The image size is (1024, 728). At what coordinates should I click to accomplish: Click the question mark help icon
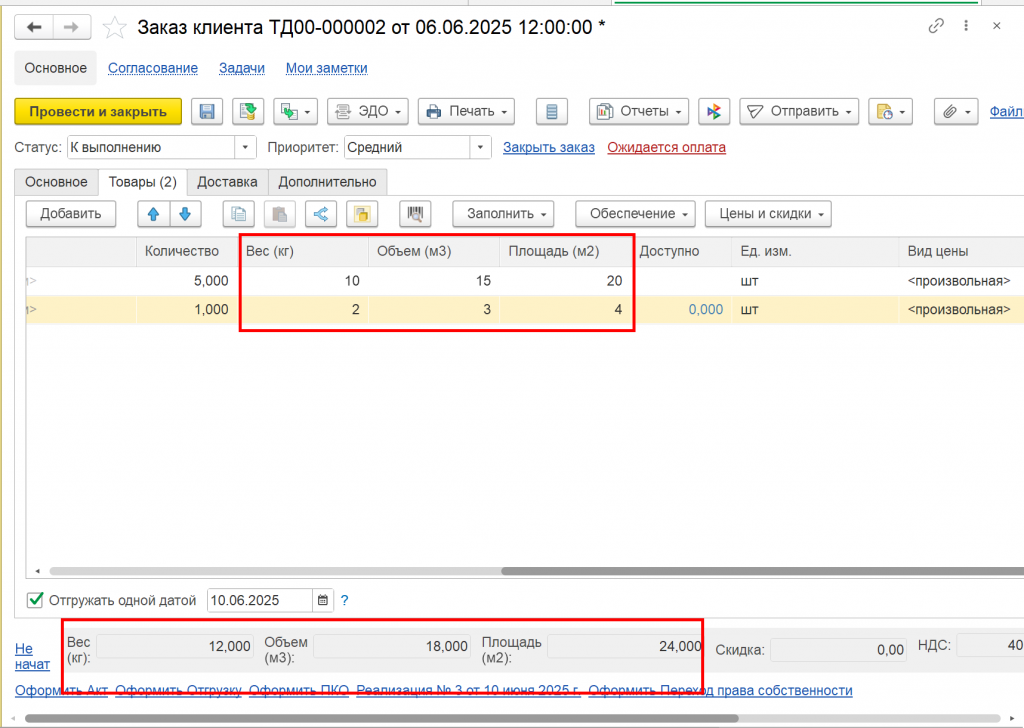pyautogui.click(x=344, y=600)
